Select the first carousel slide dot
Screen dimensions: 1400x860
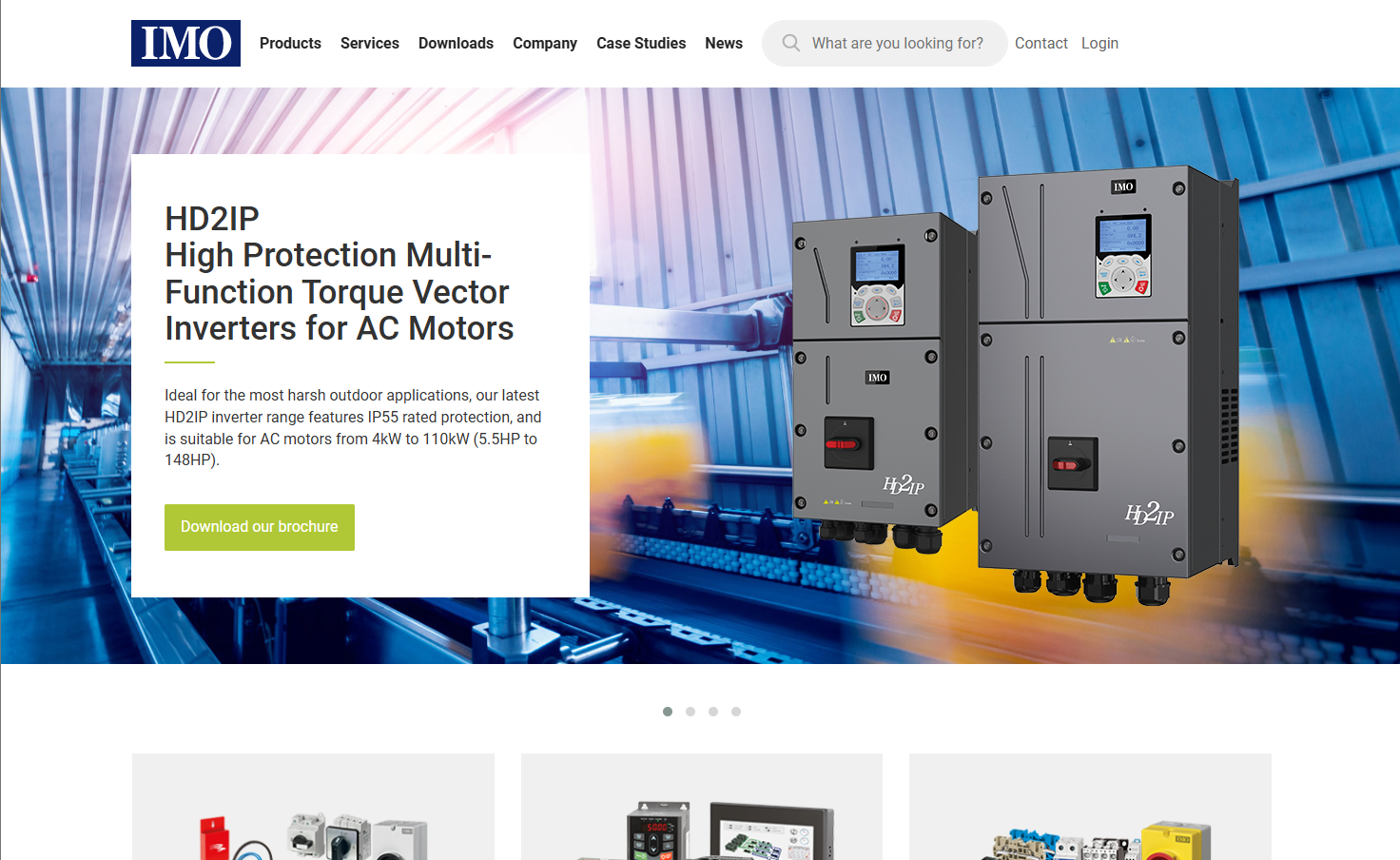668,712
